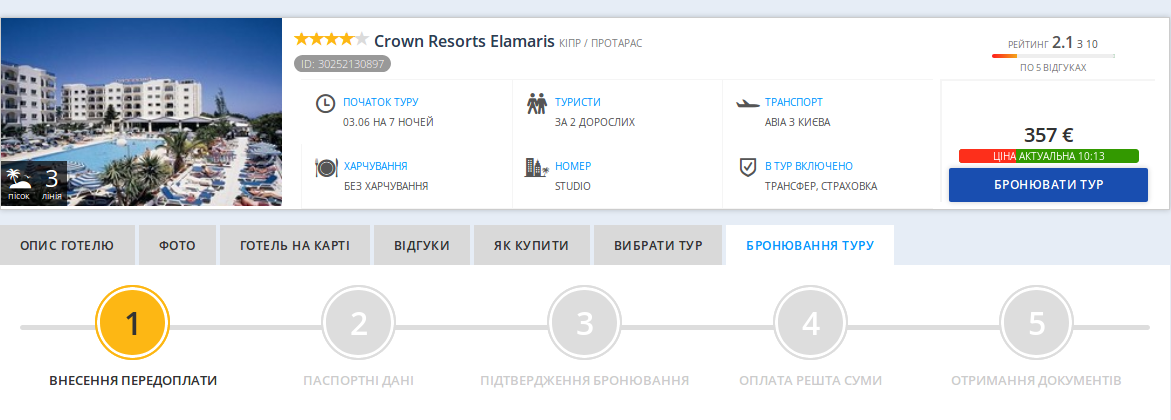Click the hotel rating progress bar
The height and width of the screenshot is (420, 1171).
click(x=1053, y=56)
